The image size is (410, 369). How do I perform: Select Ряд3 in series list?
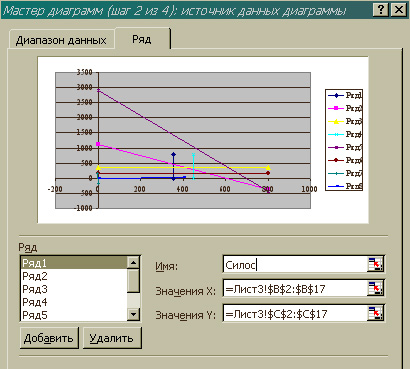point(74,289)
